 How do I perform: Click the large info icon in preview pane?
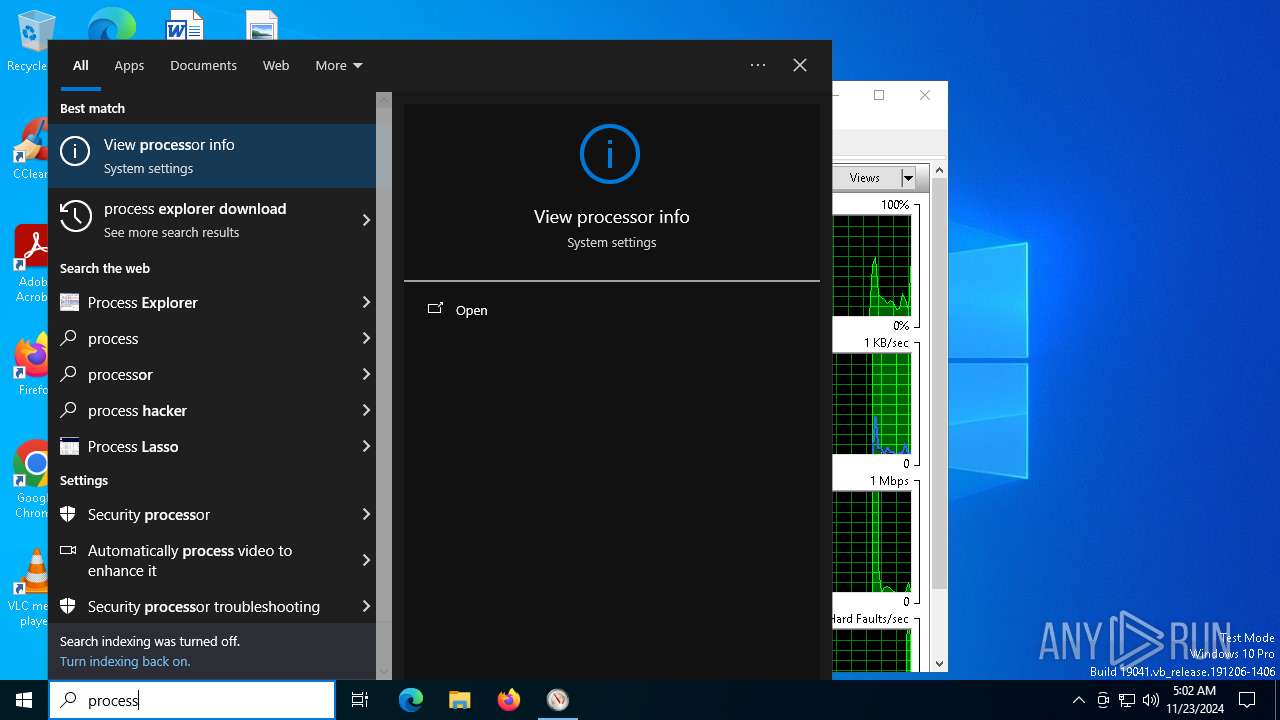click(609, 154)
